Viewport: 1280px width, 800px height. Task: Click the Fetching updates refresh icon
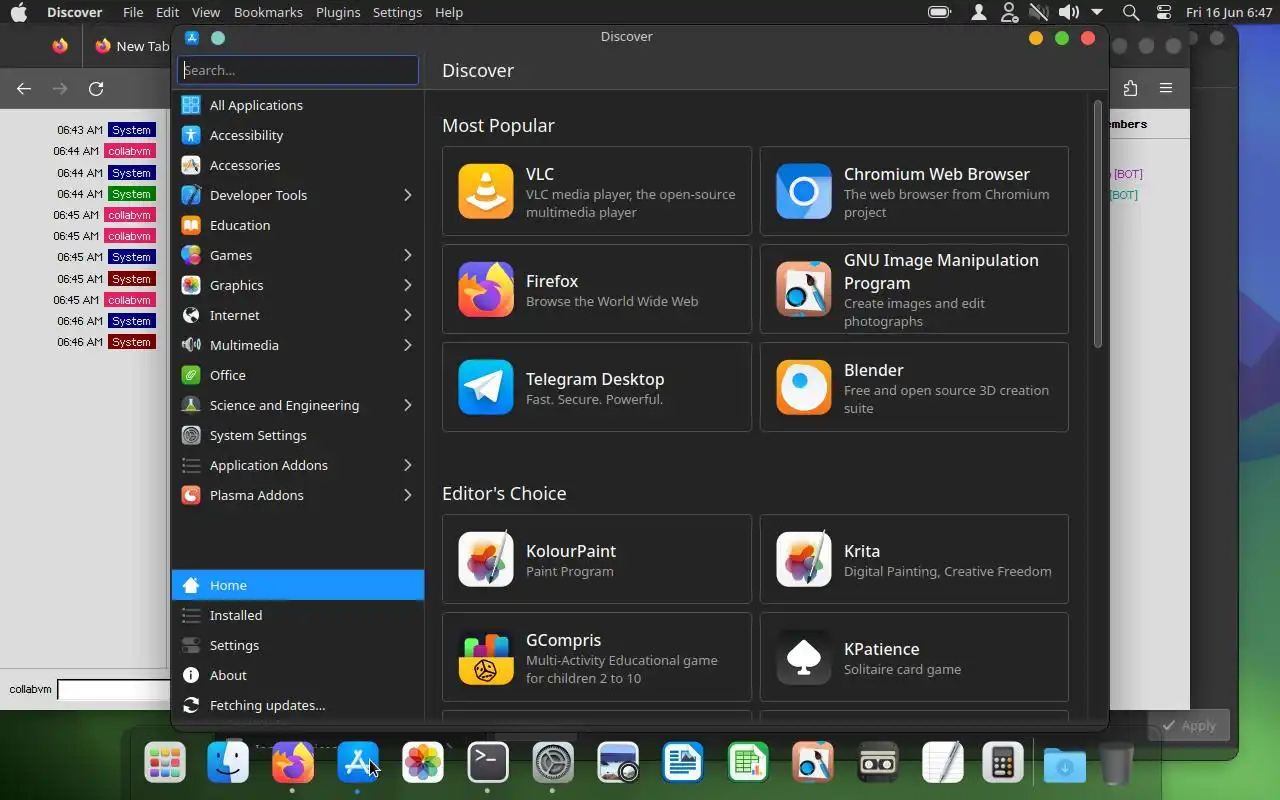191,705
